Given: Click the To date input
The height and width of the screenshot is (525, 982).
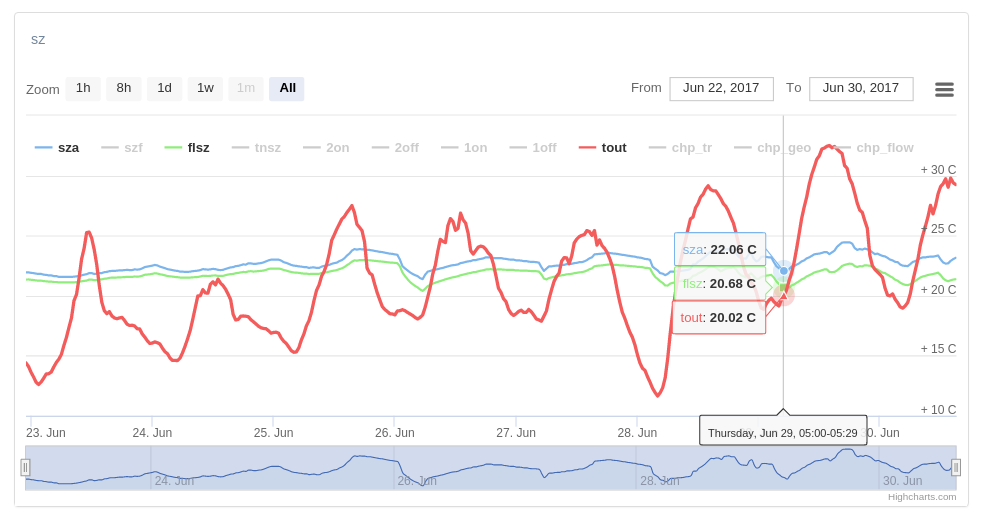Looking at the screenshot, I should [x=861, y=88].
